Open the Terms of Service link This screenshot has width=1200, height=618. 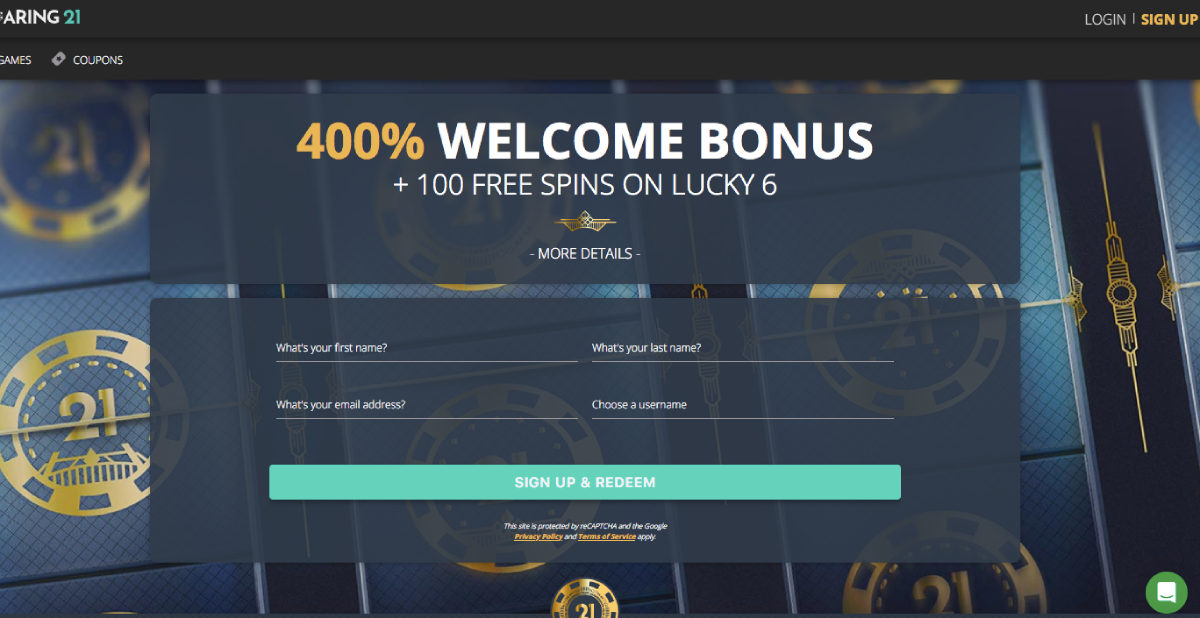coord(607,537)
